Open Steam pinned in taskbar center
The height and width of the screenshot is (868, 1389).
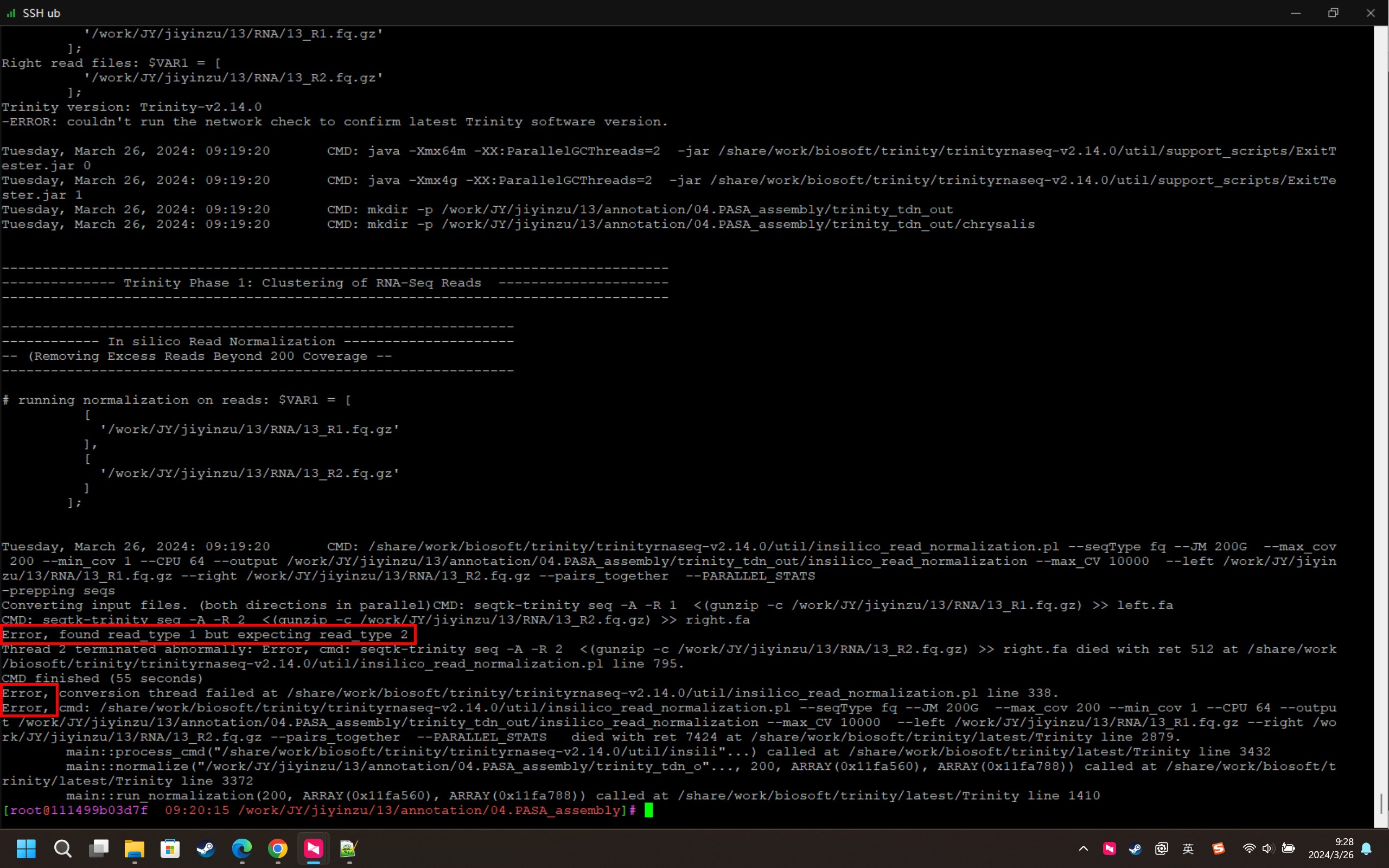coord(206,848)
